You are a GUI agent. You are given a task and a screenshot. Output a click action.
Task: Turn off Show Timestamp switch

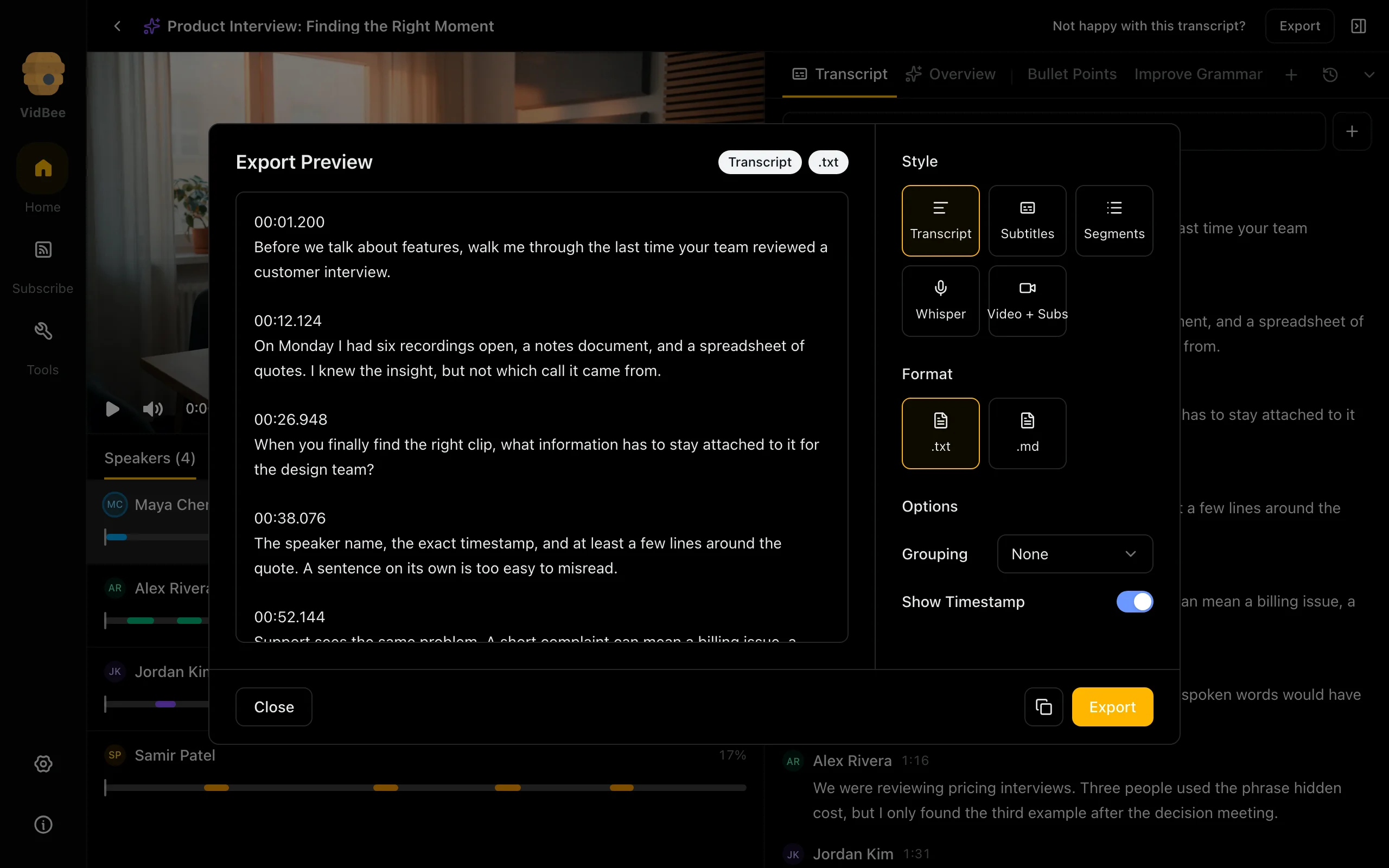point(1134,602)
